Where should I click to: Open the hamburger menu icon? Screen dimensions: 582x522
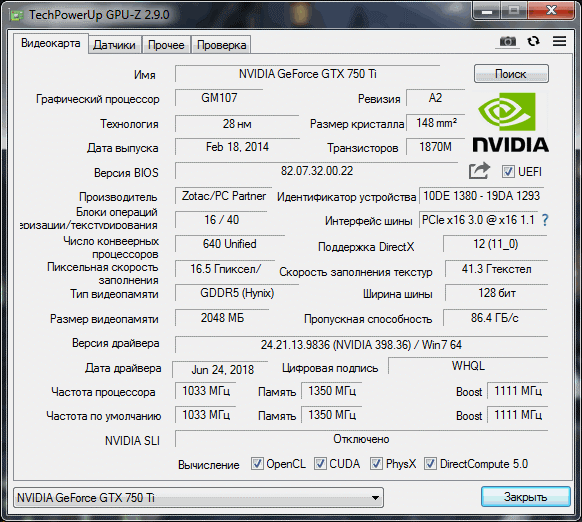click(559, 41)
